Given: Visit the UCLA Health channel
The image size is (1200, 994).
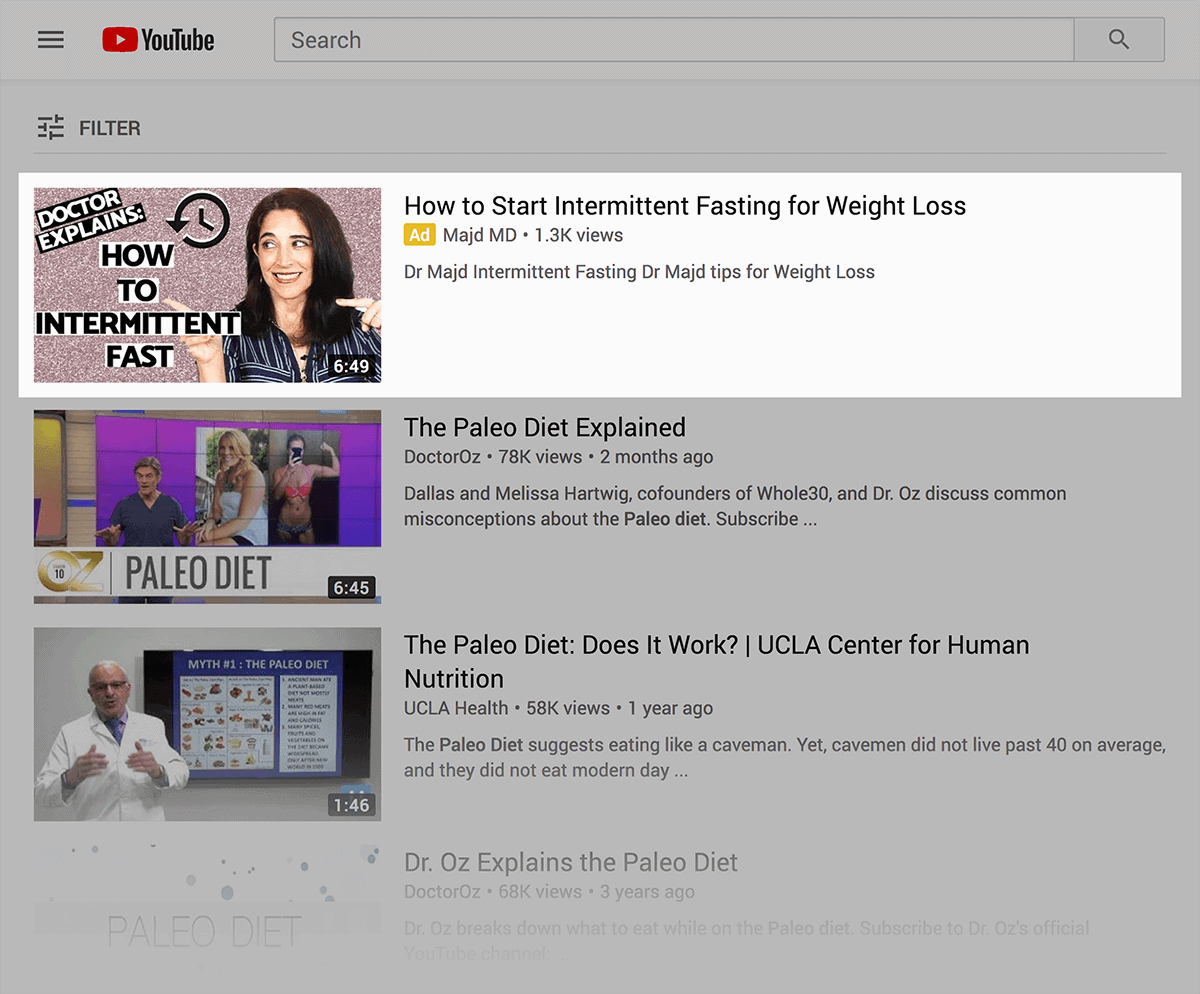Looking at the screenshot, I should tap(456, 708).
